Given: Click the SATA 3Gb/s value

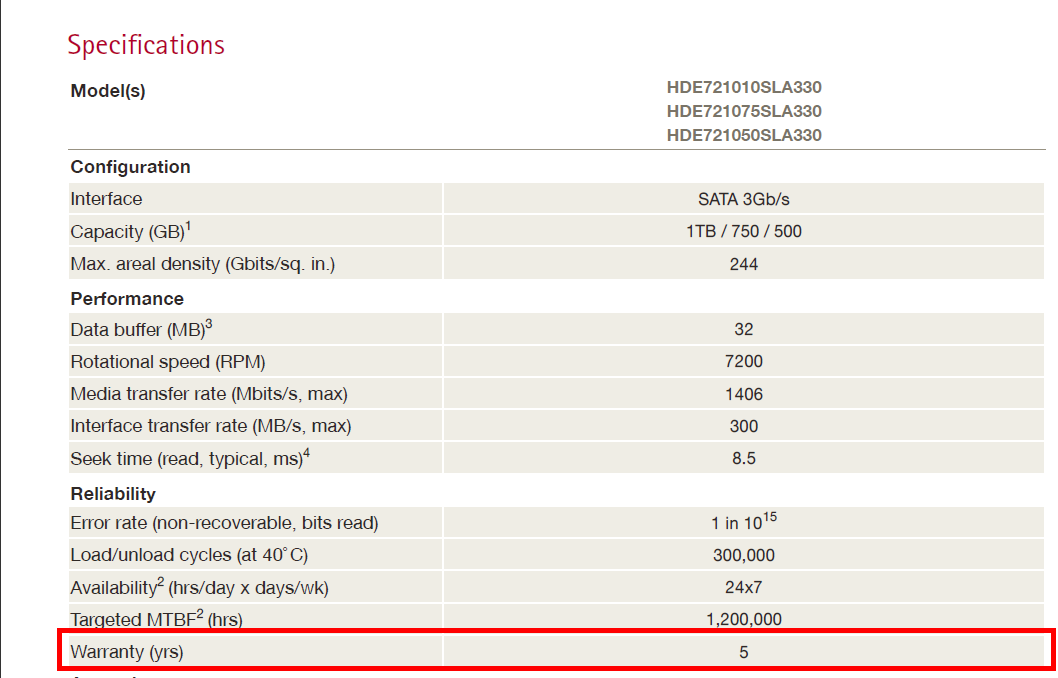Looking at the screenshot, I should tap(744, 199).
